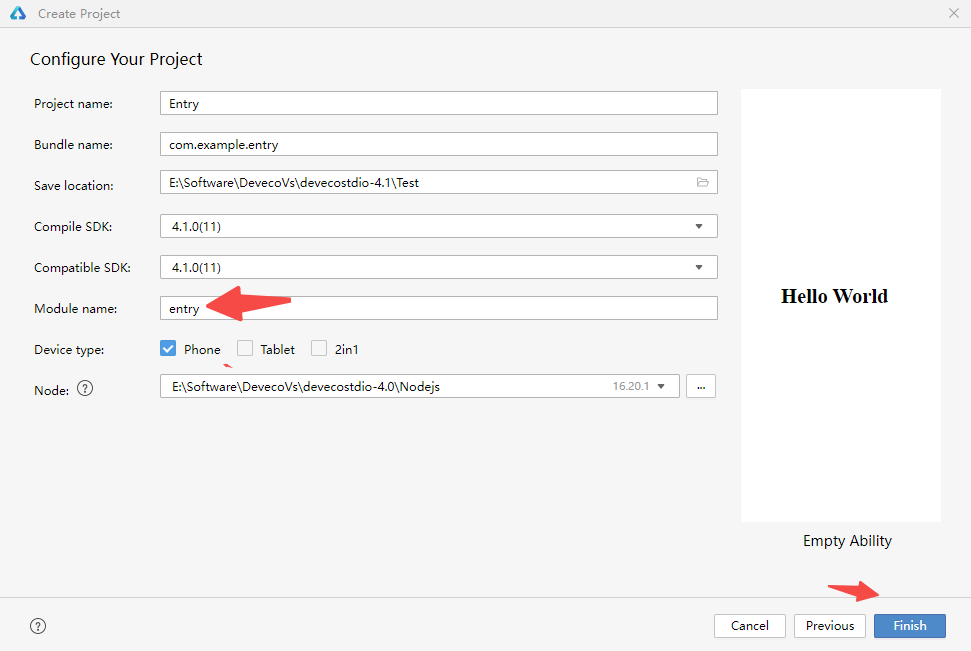Open the Node version dropdown
Image resolution: width=971 pixels, height=651 pixels.
tap(661, 386)
